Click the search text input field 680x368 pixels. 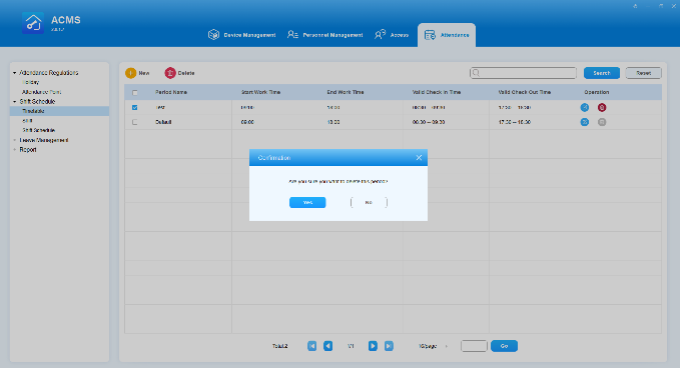[523, 73]
